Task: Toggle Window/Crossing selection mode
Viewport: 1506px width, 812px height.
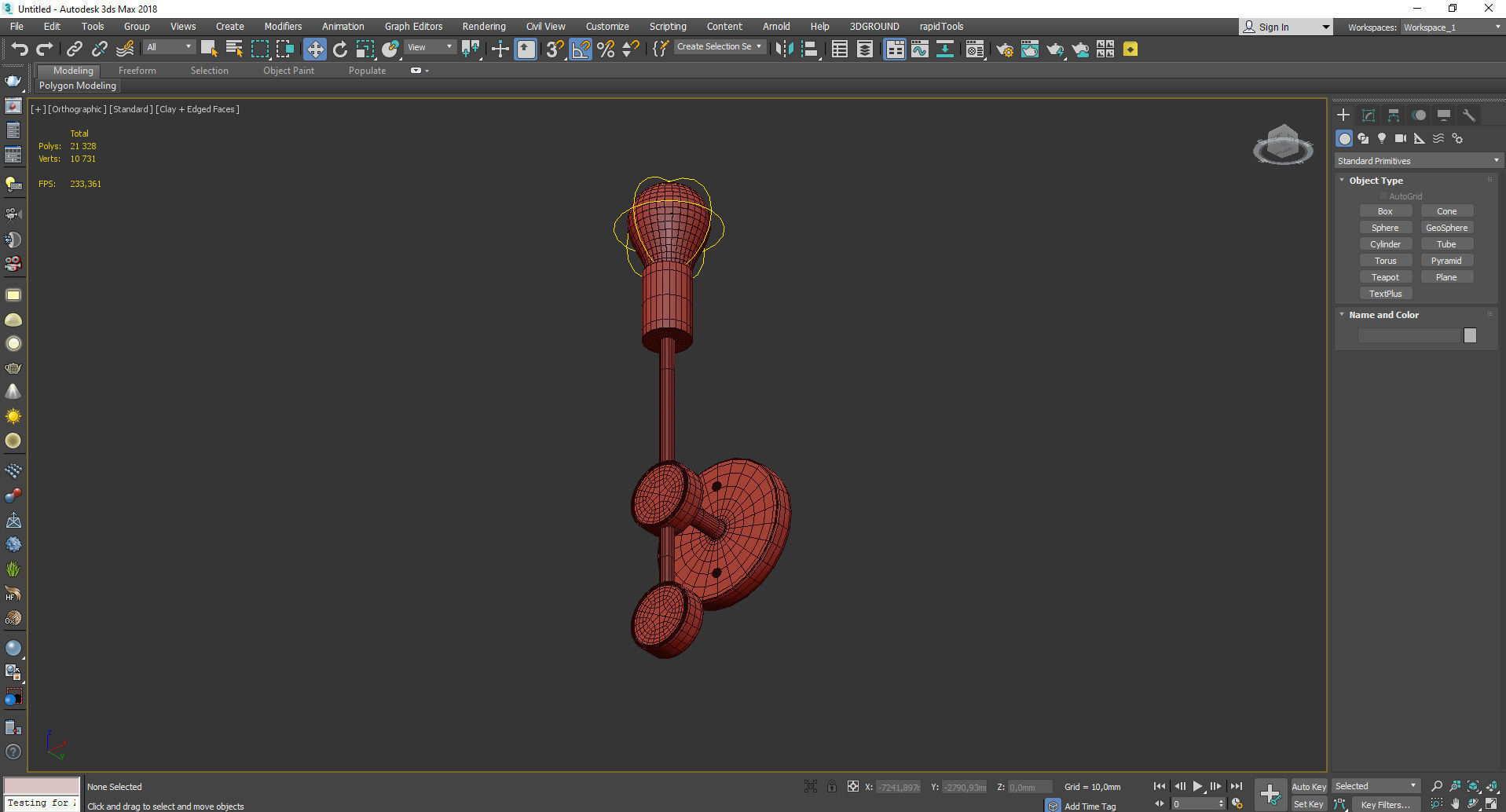Action: pyautogui.click(x=284, y=49)
